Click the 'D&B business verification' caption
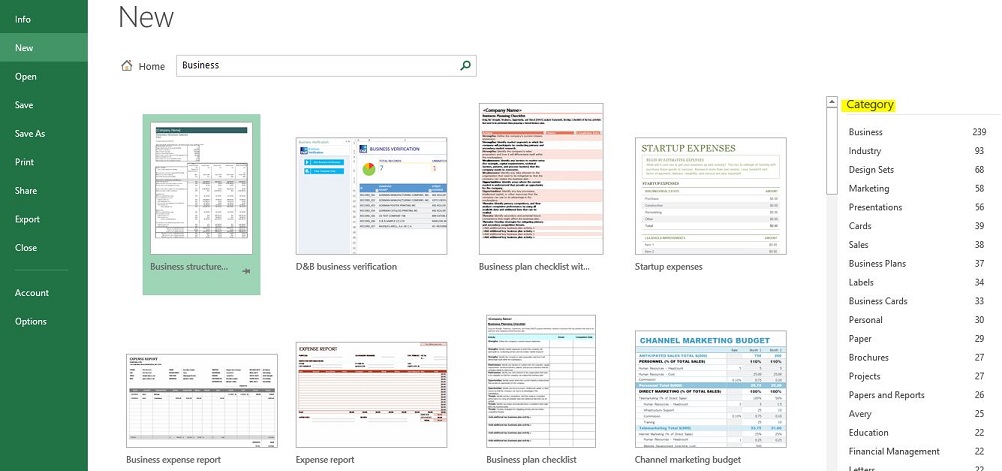The width and height of the screenshot is (1002, 471). 346,266
